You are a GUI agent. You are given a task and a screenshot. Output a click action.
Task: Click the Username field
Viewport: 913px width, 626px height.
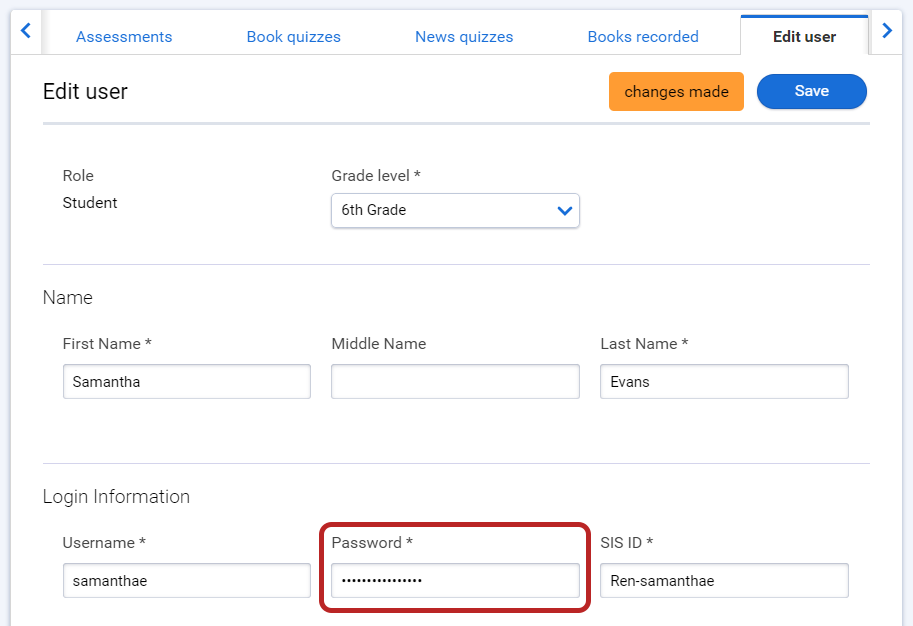point(186,581)
